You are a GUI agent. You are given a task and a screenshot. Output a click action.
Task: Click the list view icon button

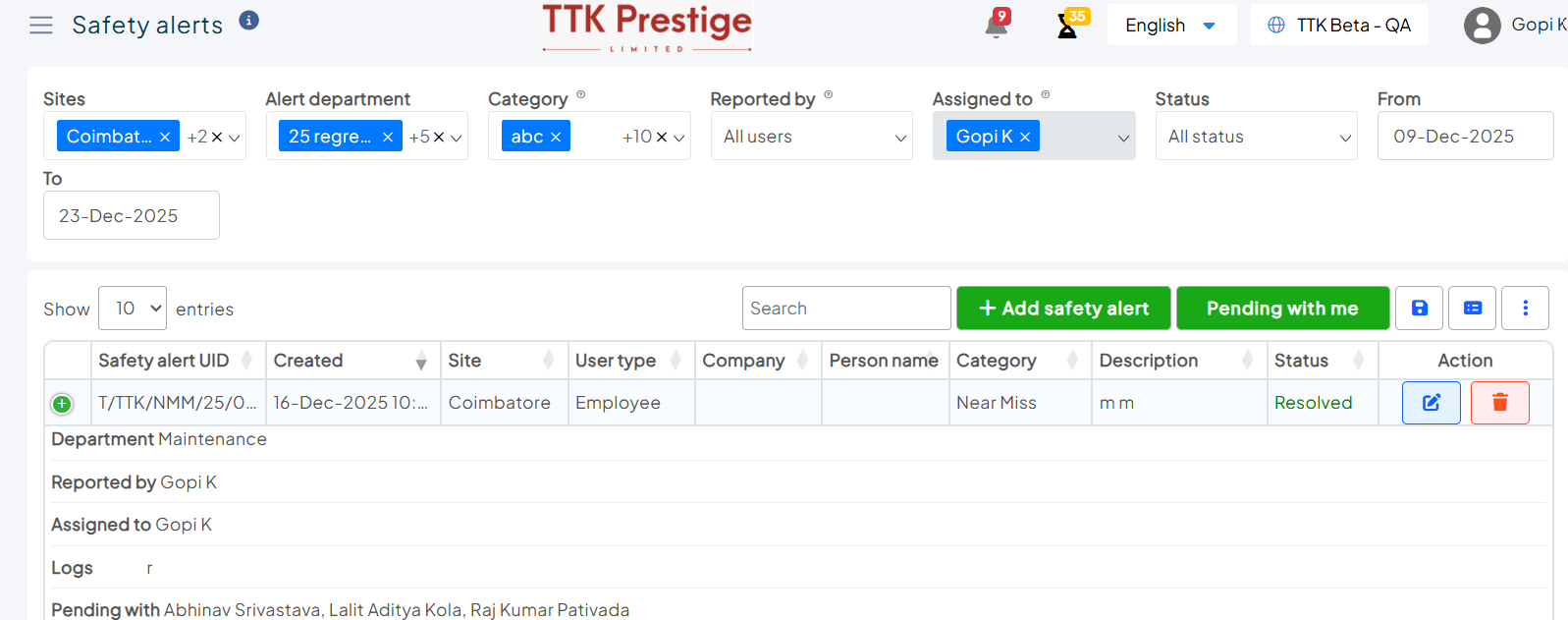coord(1472,309)
